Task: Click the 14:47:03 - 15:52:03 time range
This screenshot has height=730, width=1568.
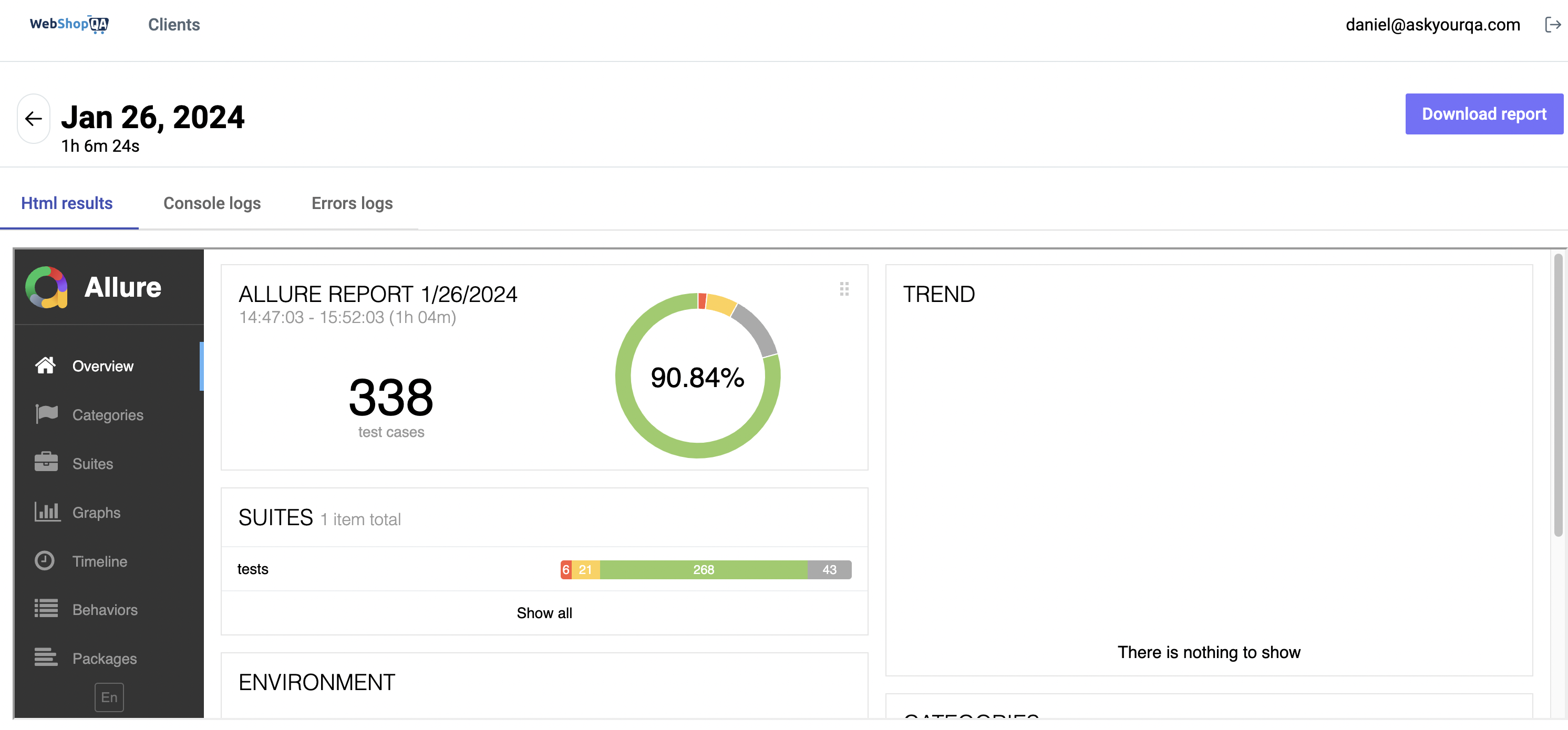Action: [347, 318]
